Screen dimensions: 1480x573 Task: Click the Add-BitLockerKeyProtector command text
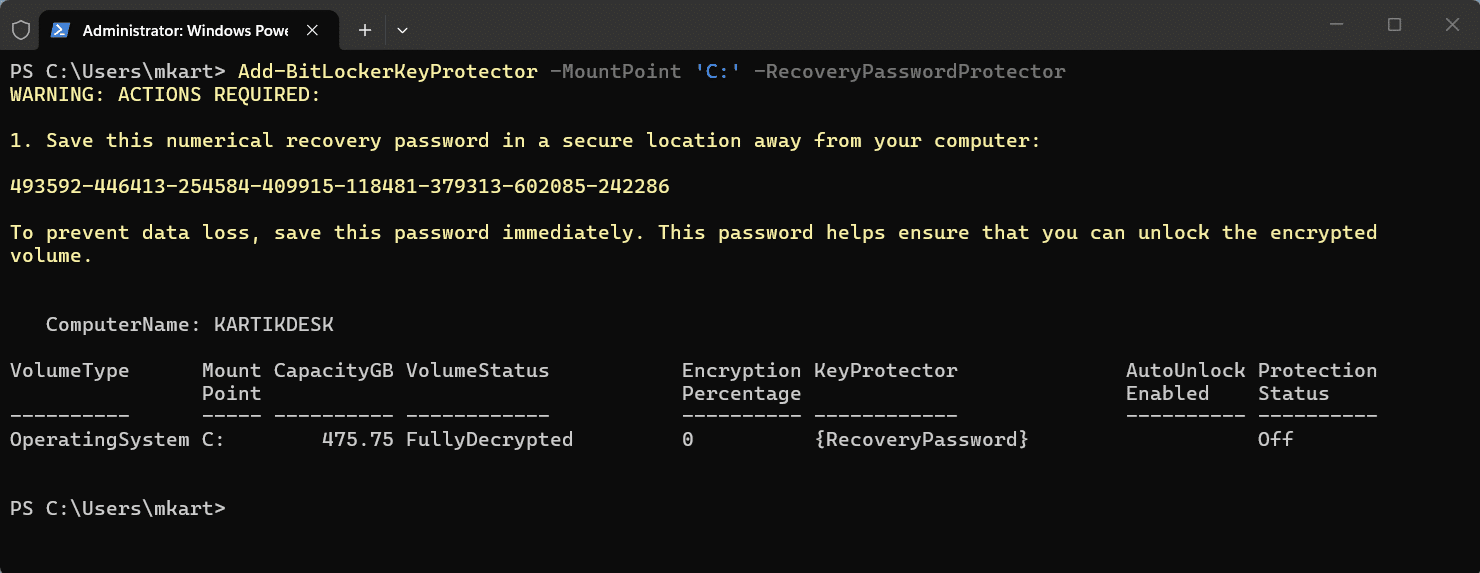(x=387, y=72)
